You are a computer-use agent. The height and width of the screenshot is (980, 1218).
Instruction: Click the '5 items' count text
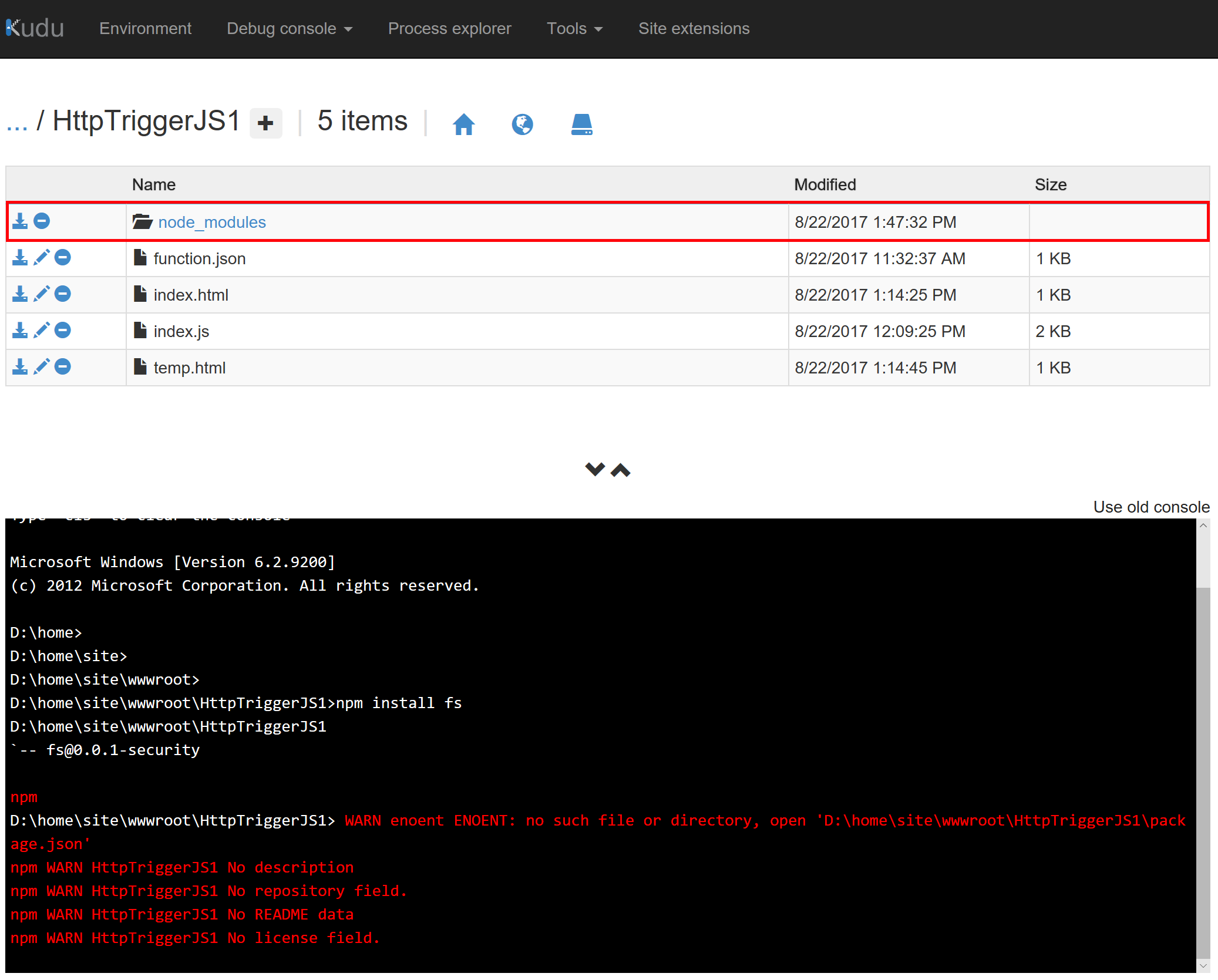click(x=362, y=121)
